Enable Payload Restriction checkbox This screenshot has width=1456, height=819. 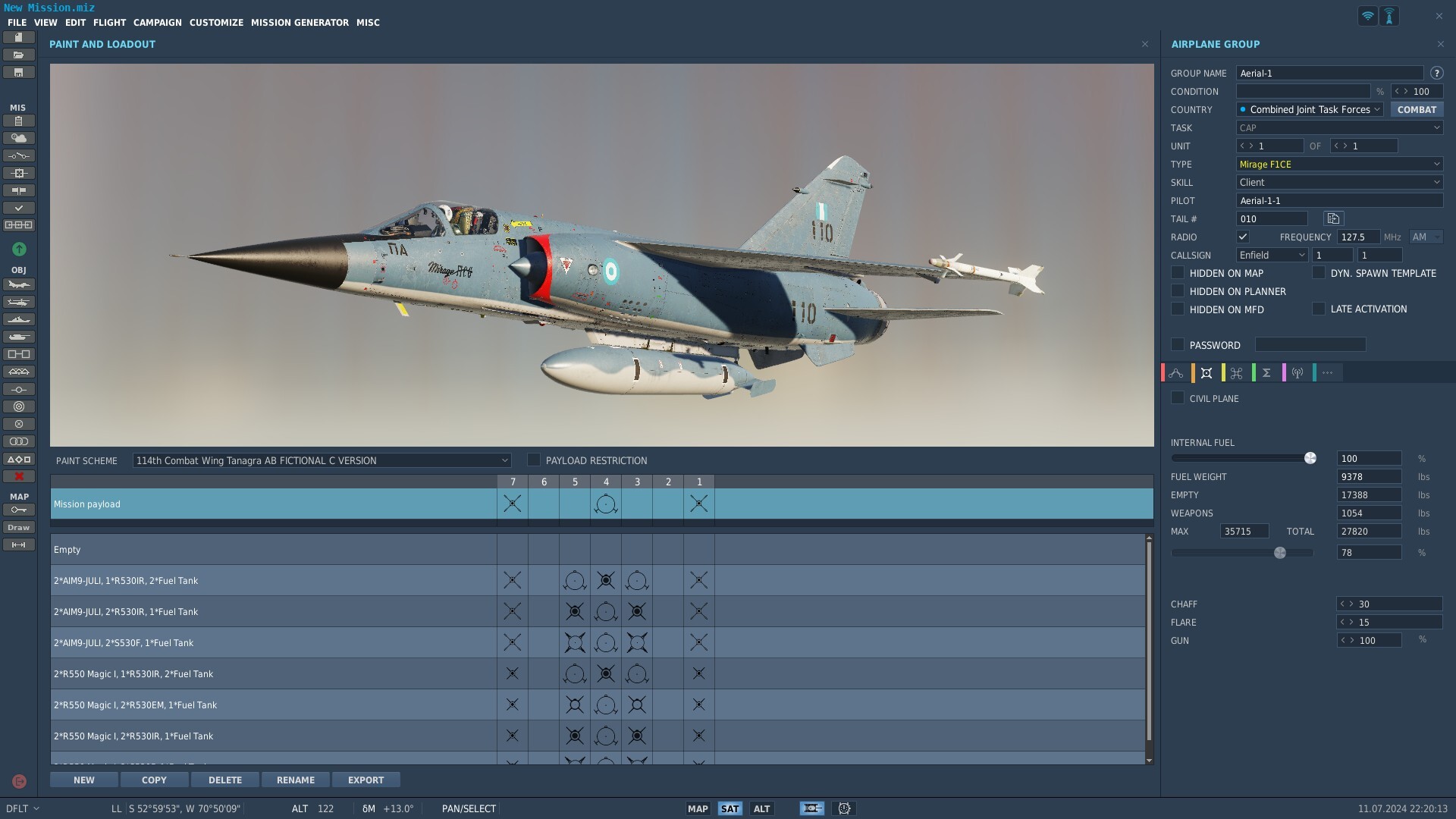click(x=534, y=460)
